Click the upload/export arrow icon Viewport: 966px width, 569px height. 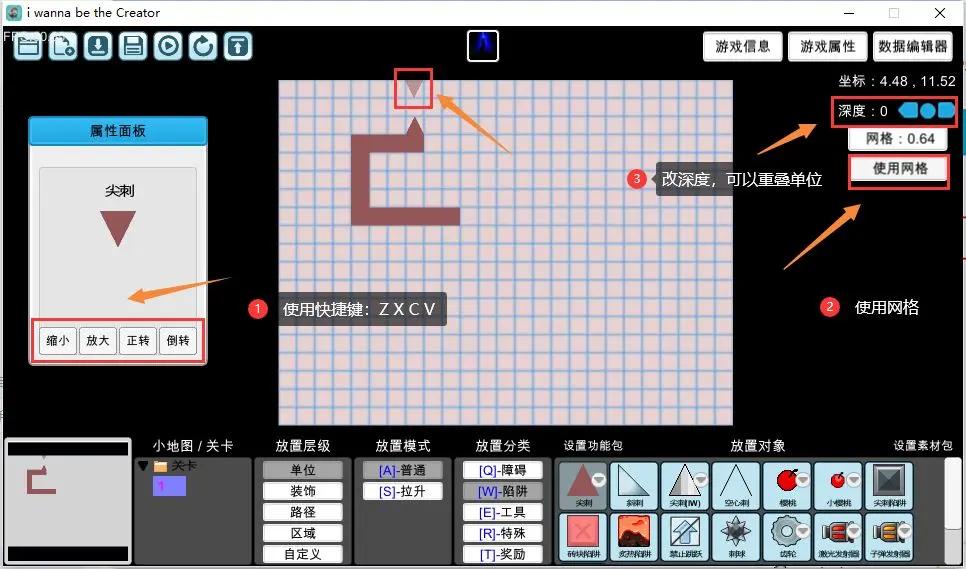(238, 46)
